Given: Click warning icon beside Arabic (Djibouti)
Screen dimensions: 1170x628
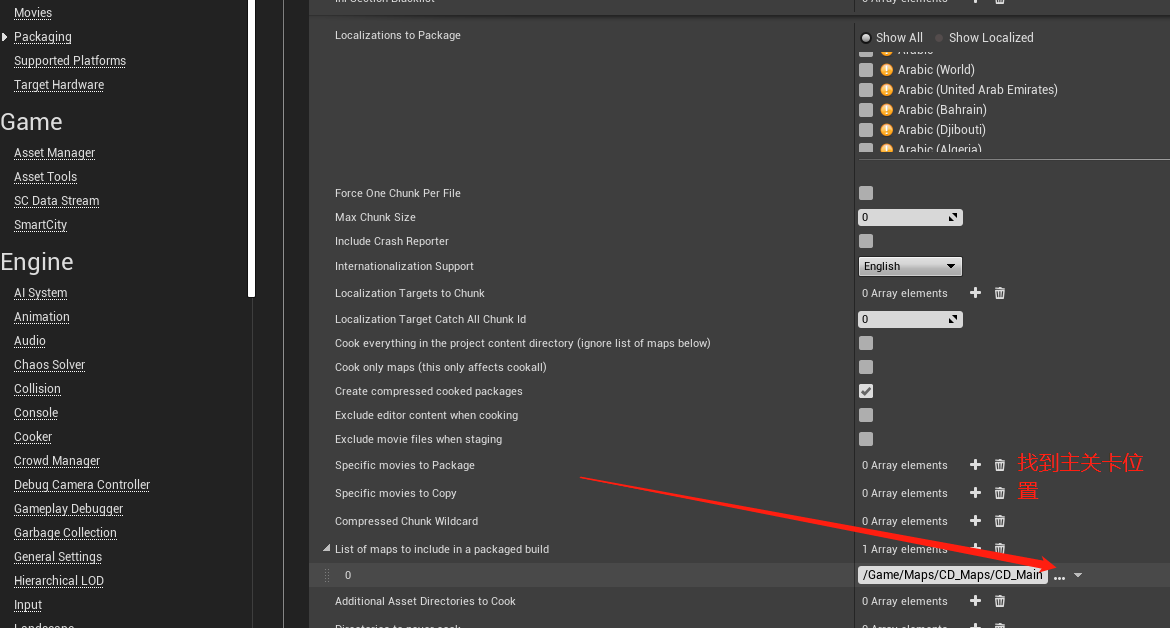Looking at the screenshot, I should (886, 130).
